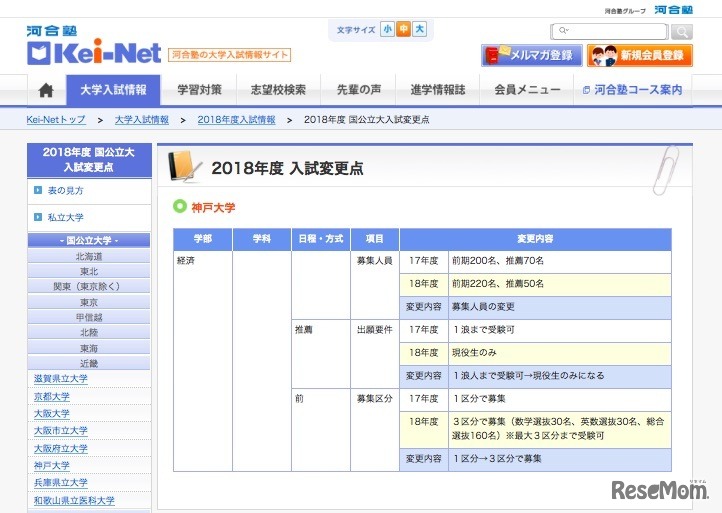722x513 pixels.
Task: Open 新規会員登録 button
Action: [x=640, y=55]
